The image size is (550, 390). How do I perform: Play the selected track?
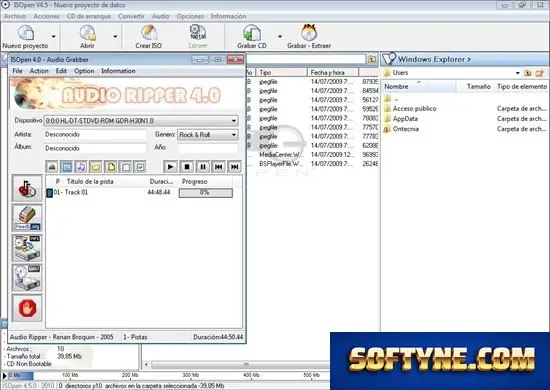[170, 167]
